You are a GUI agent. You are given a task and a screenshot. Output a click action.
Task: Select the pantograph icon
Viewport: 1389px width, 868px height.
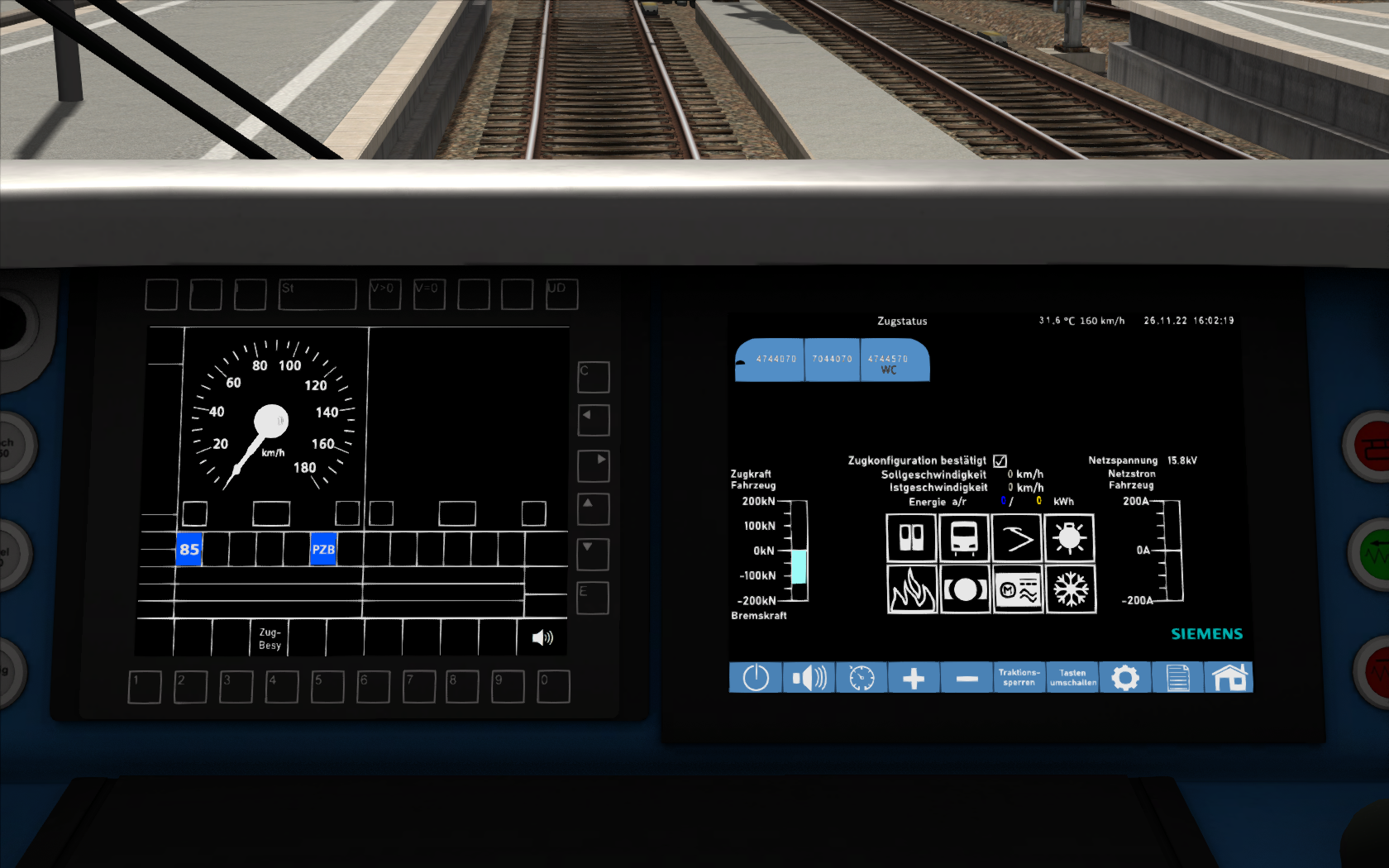click(1016, 539)
